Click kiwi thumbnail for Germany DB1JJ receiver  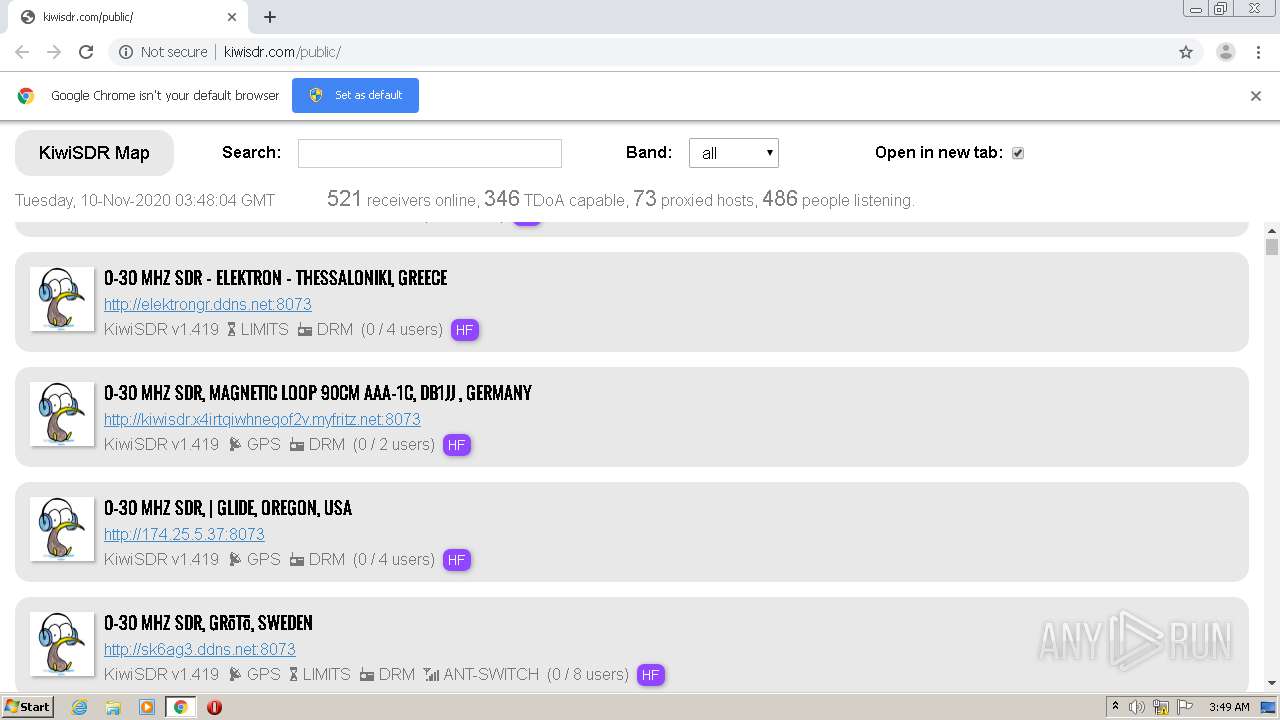[x=62, y=414]
